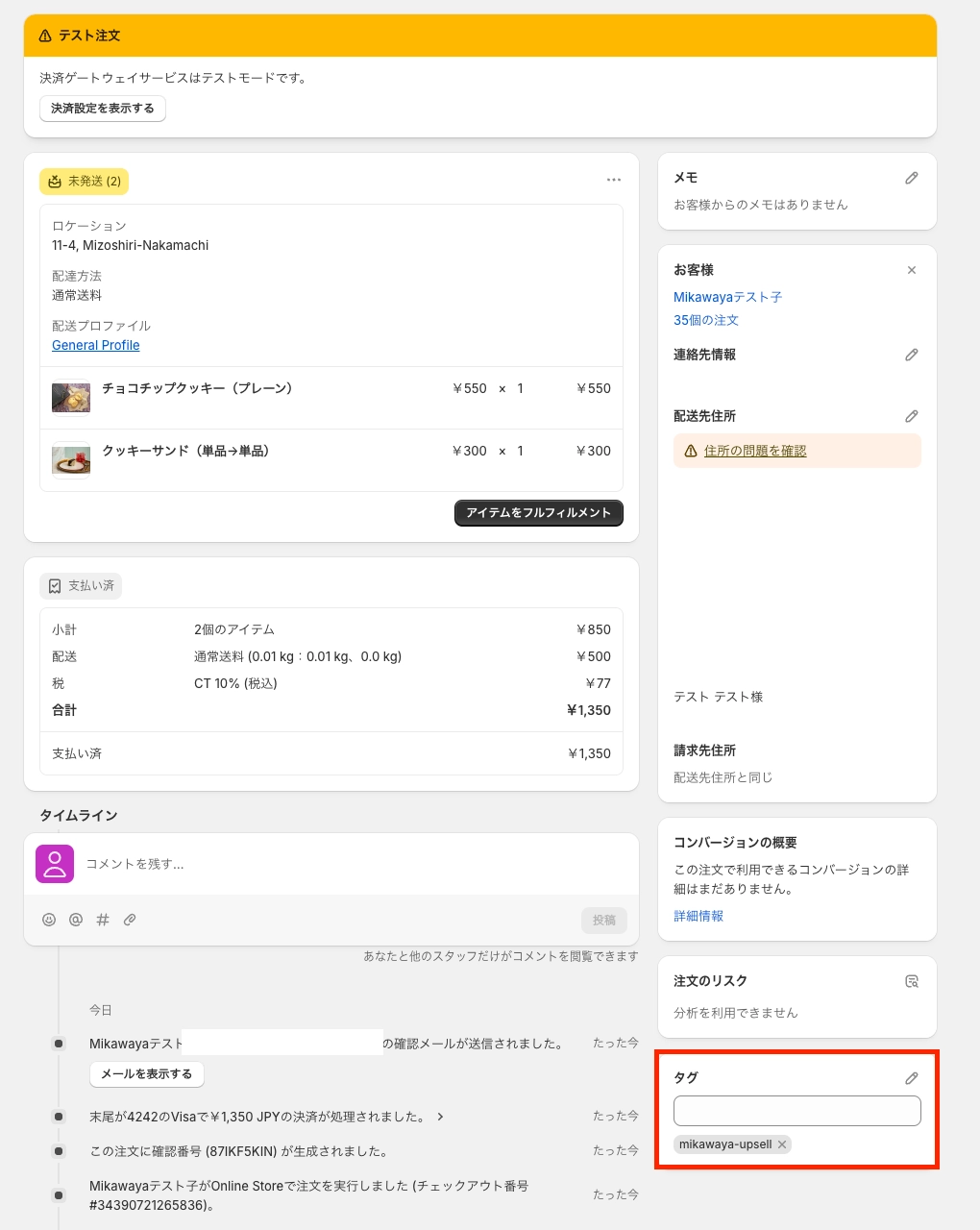980x1230 pixels.
Task: Open チョコチップクッキー product thumbnail
Action: click(71, 397)
